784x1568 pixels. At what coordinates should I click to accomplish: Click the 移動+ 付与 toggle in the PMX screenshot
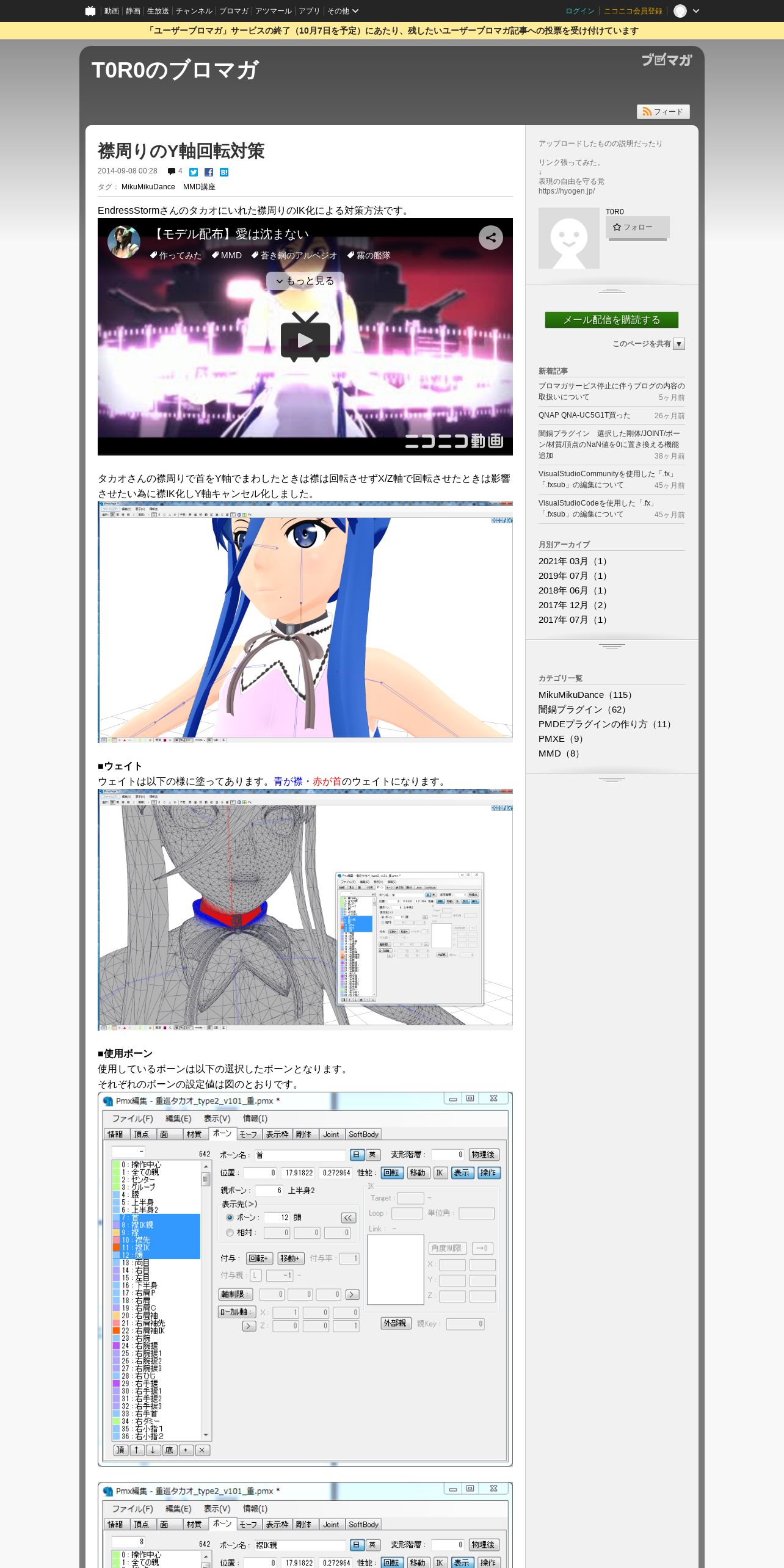[x=291, y=1258]
